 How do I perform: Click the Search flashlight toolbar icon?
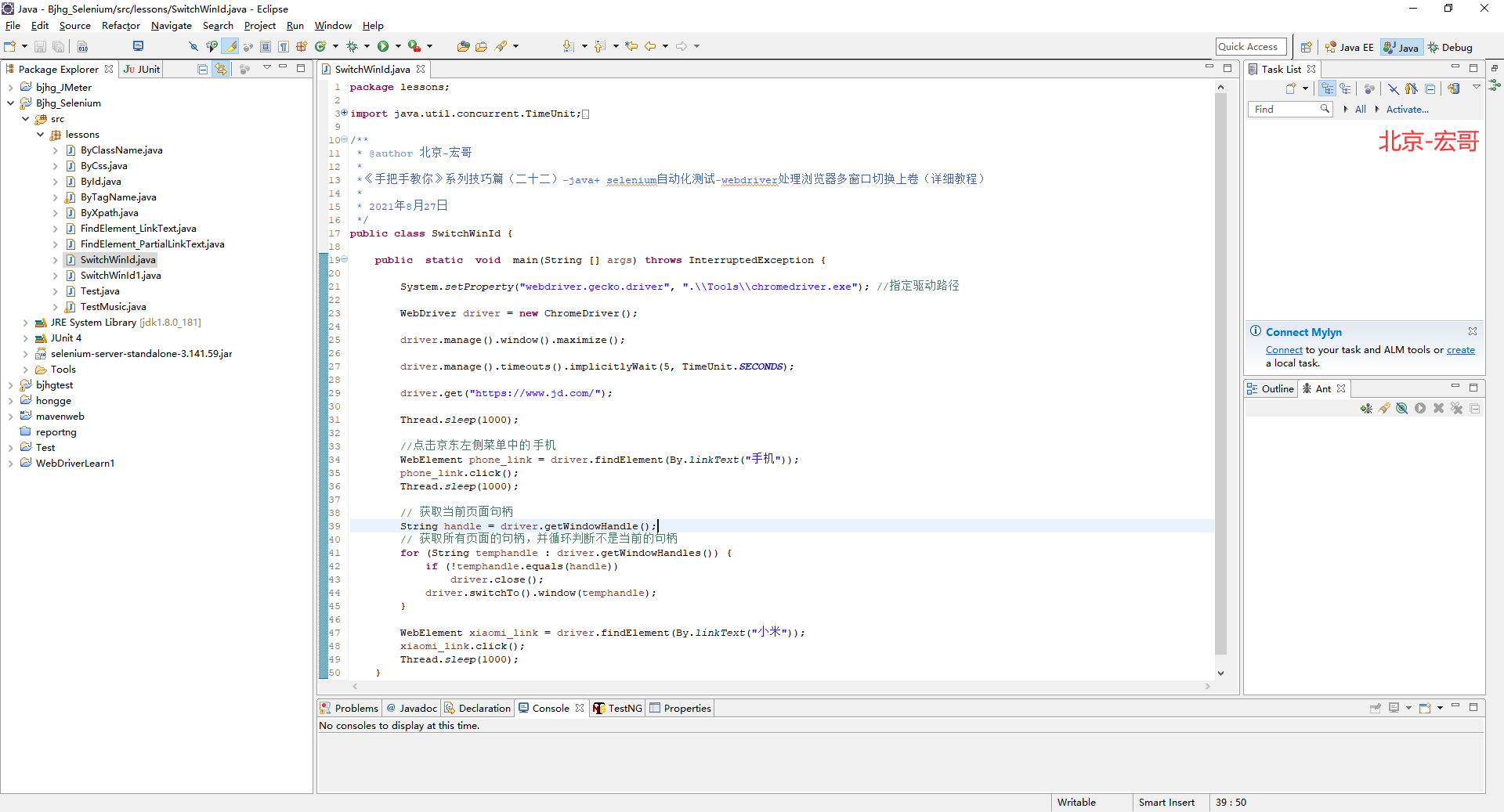(501, 47)
